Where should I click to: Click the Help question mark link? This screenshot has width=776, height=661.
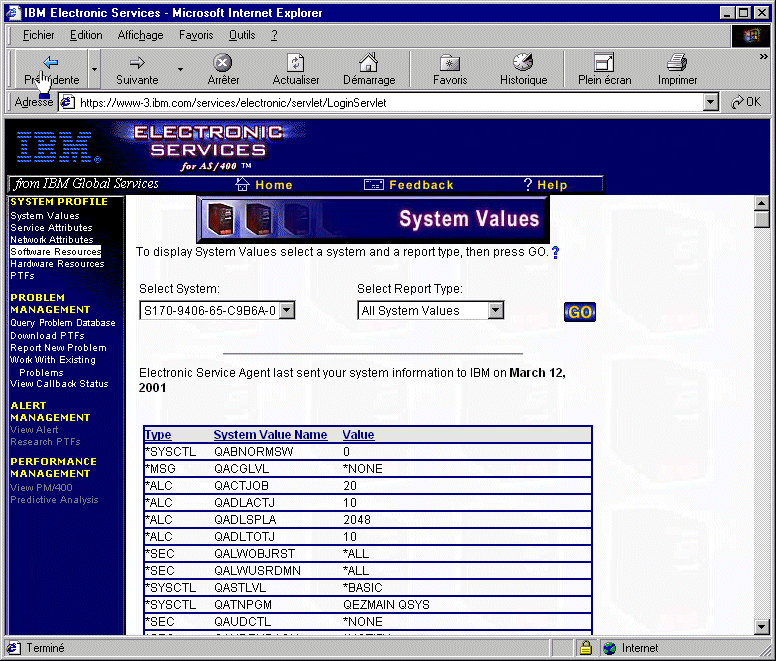[545, 185]
